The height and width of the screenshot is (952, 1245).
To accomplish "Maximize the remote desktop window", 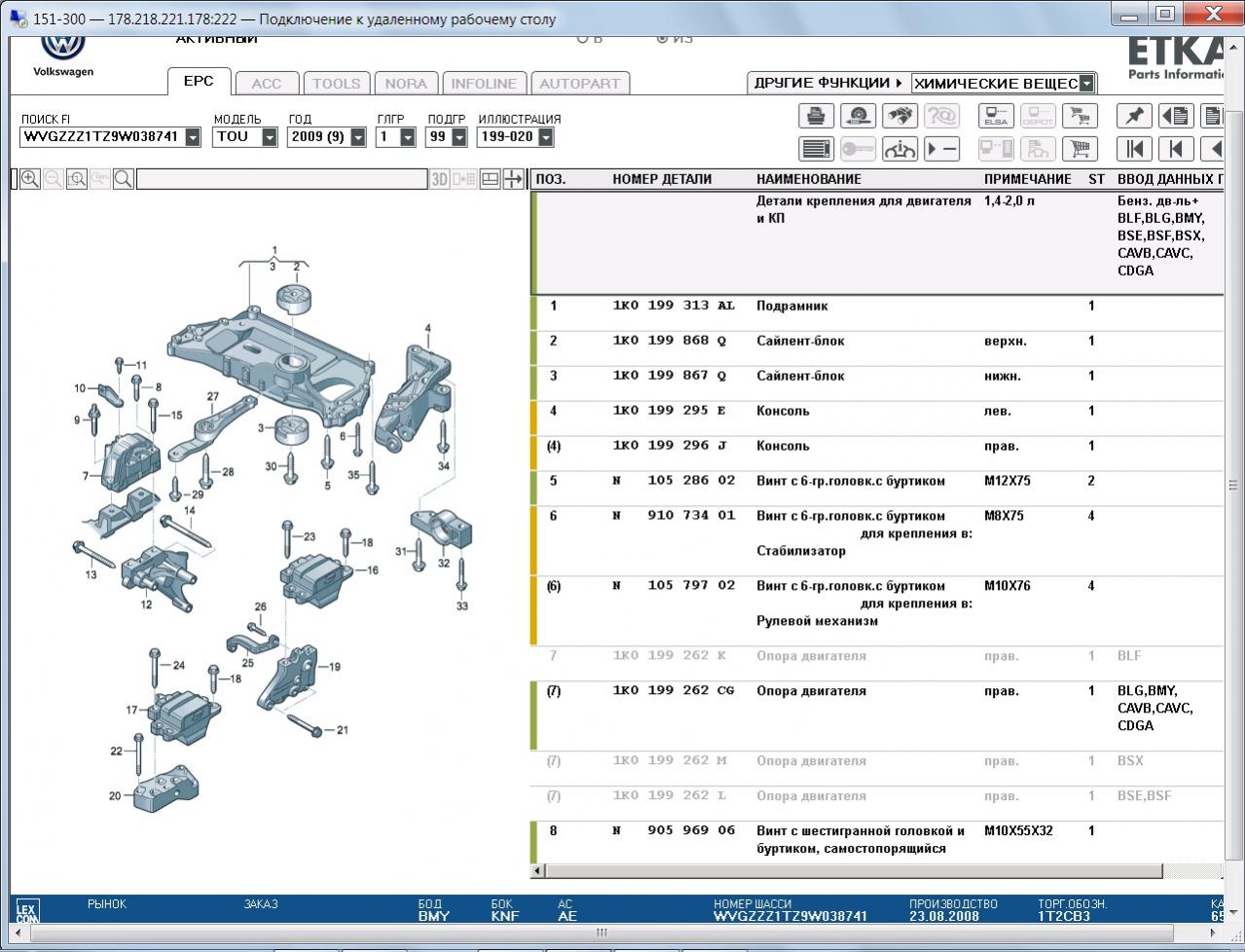I will [1165, 14].
